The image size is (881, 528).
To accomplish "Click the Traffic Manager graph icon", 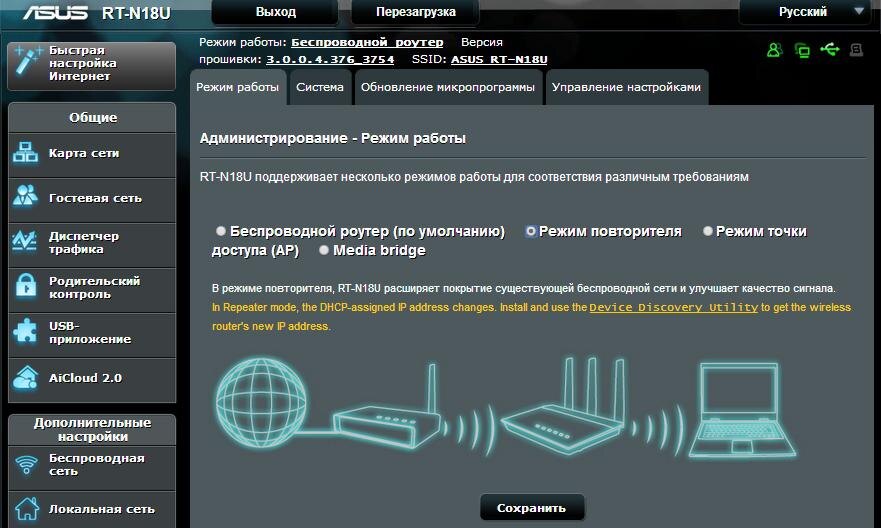I will click(x=25, y=242).
